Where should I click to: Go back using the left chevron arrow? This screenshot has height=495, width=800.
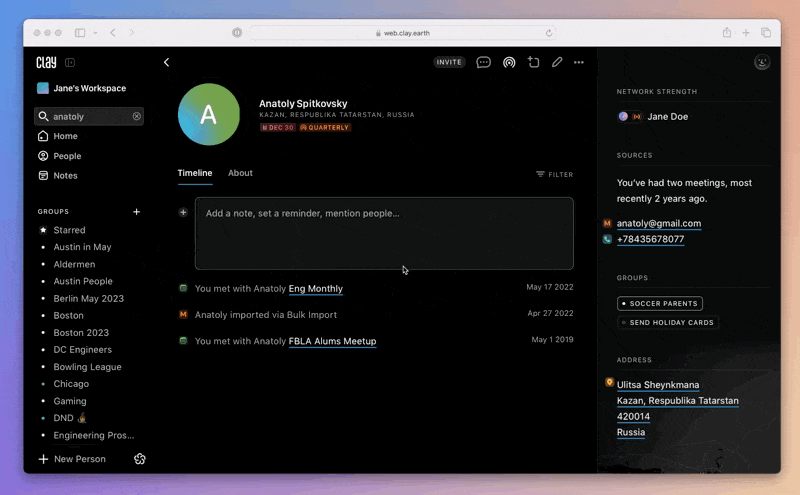coord(166,62)
